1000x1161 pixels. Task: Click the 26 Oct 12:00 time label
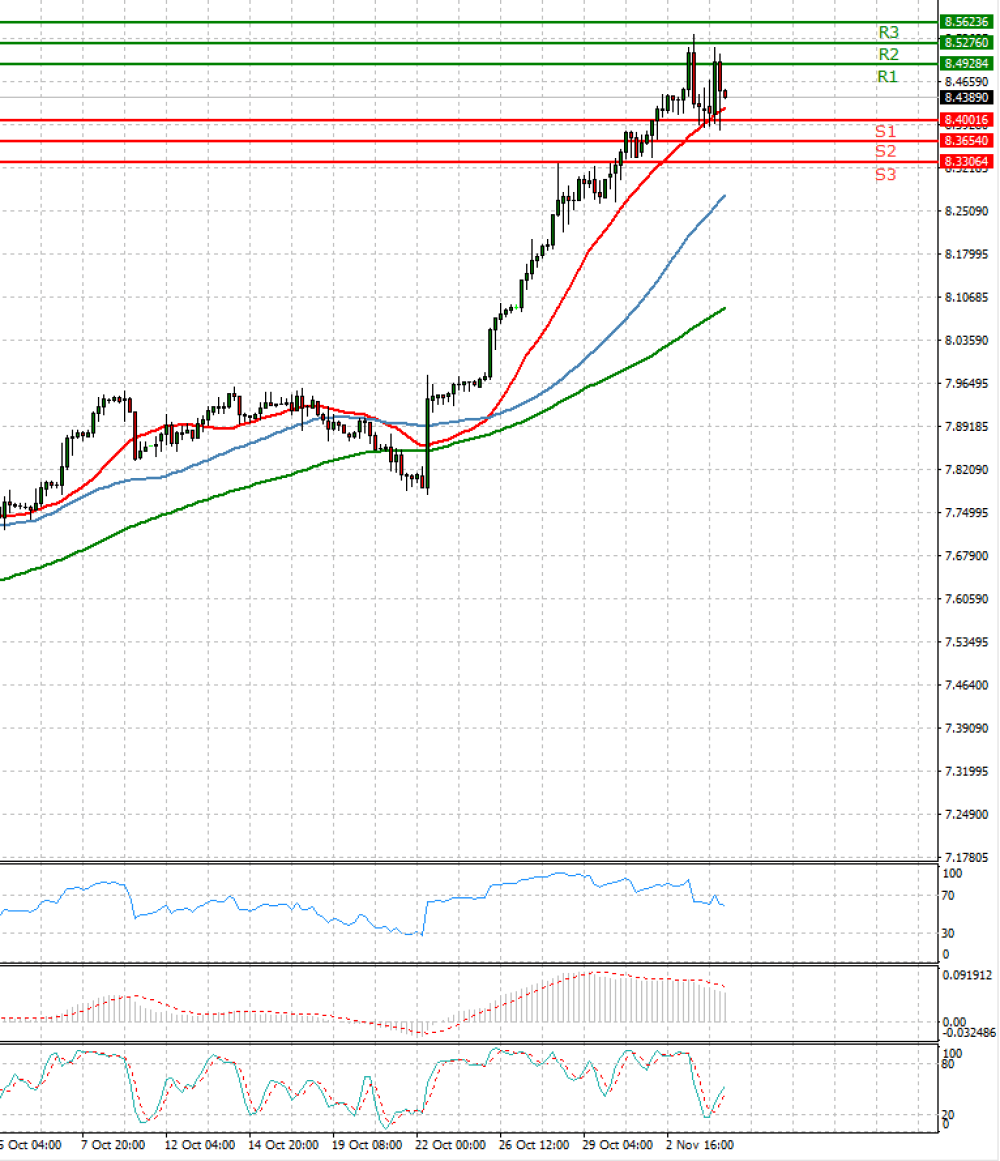pyautogui.click(x=534, y=1145)
